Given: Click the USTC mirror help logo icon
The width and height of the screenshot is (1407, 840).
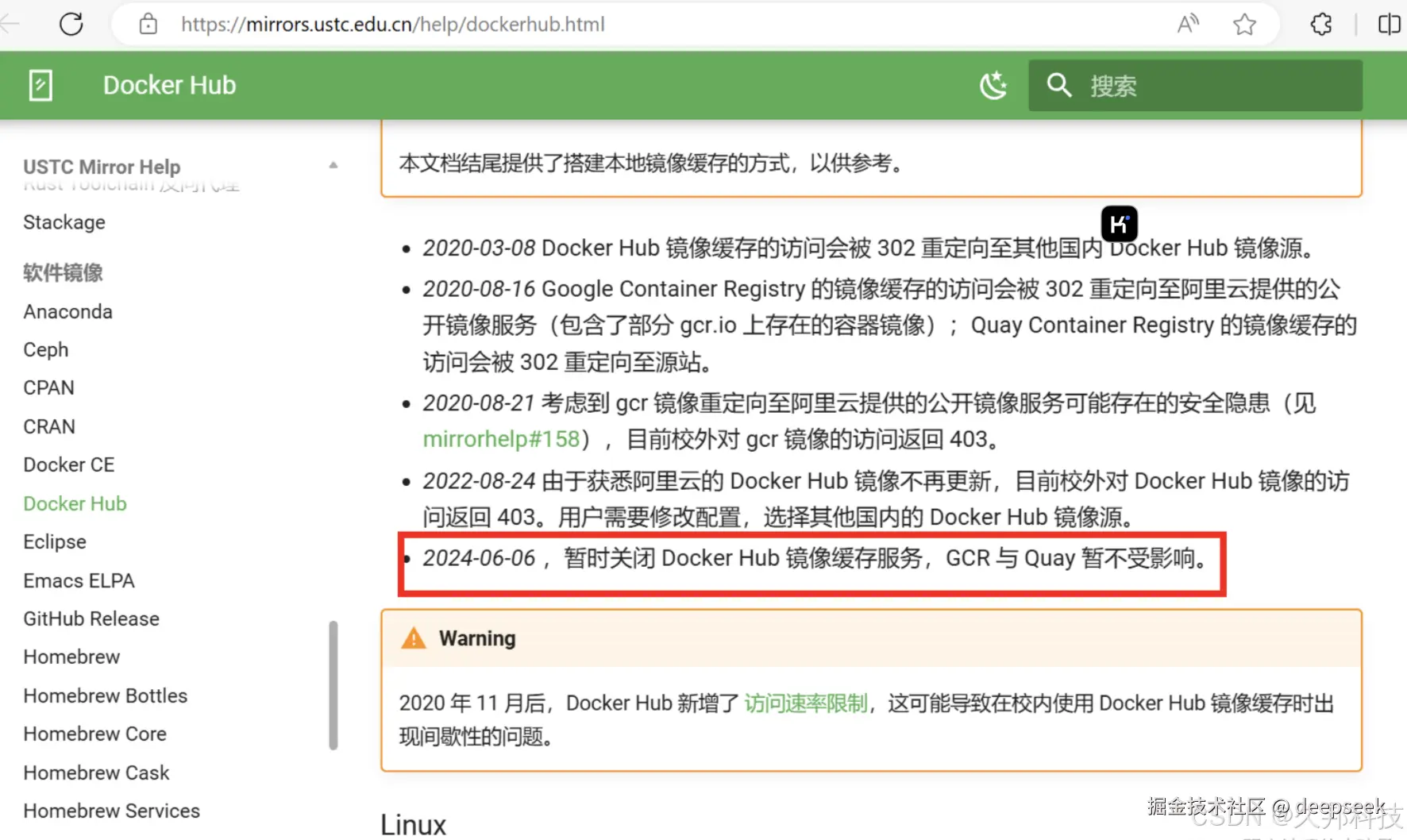Looking at the screenshot, I should 40,86.
